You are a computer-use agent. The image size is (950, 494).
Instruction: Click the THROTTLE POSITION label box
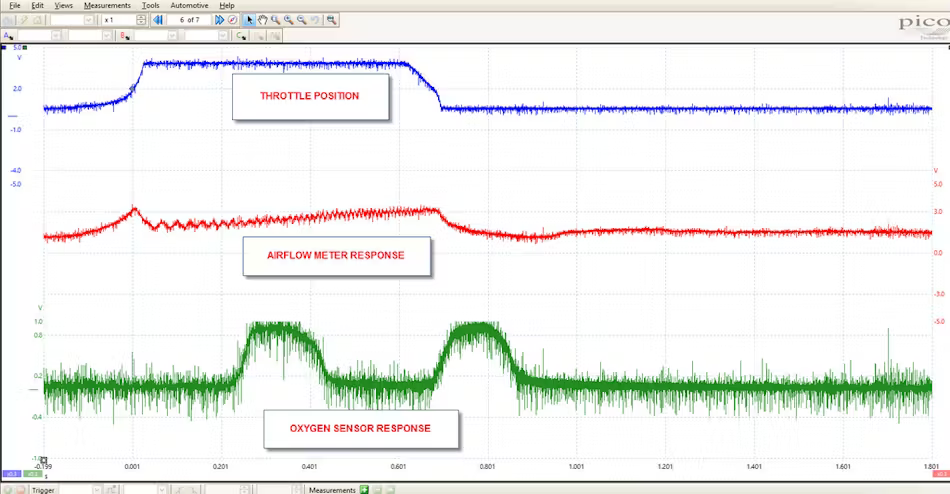click(x=310, y=96)
